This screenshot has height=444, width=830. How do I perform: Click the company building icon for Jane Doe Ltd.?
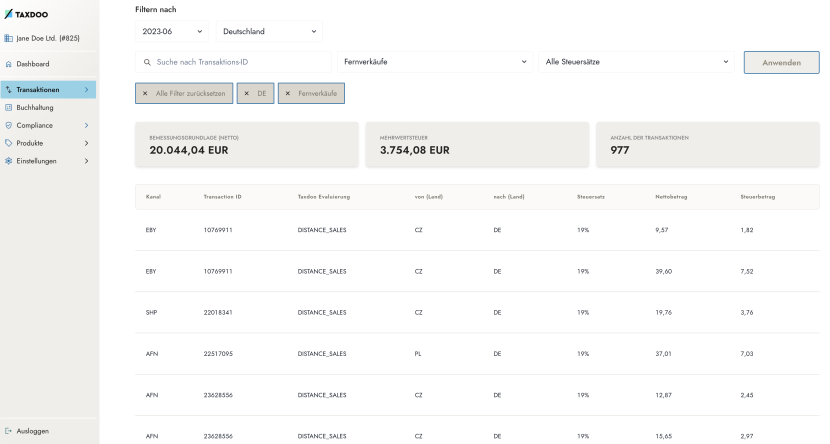tap(8, 38)
